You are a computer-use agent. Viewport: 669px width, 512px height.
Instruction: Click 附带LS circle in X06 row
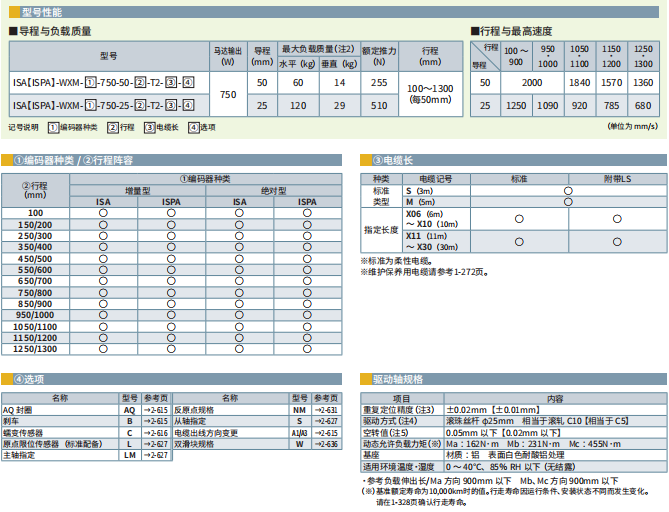point(617,219)
